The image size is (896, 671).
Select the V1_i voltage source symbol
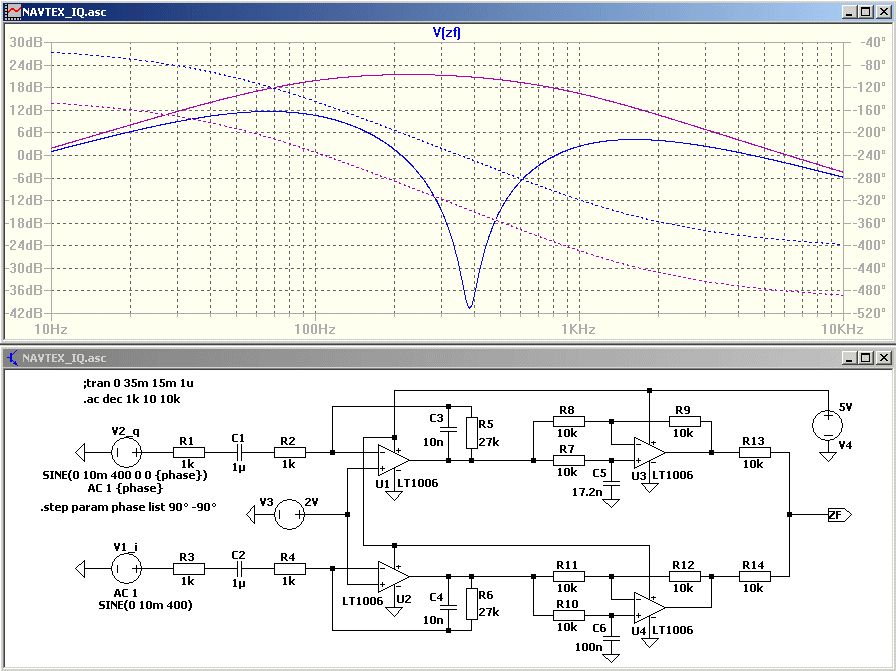click(x=126, y=569)
